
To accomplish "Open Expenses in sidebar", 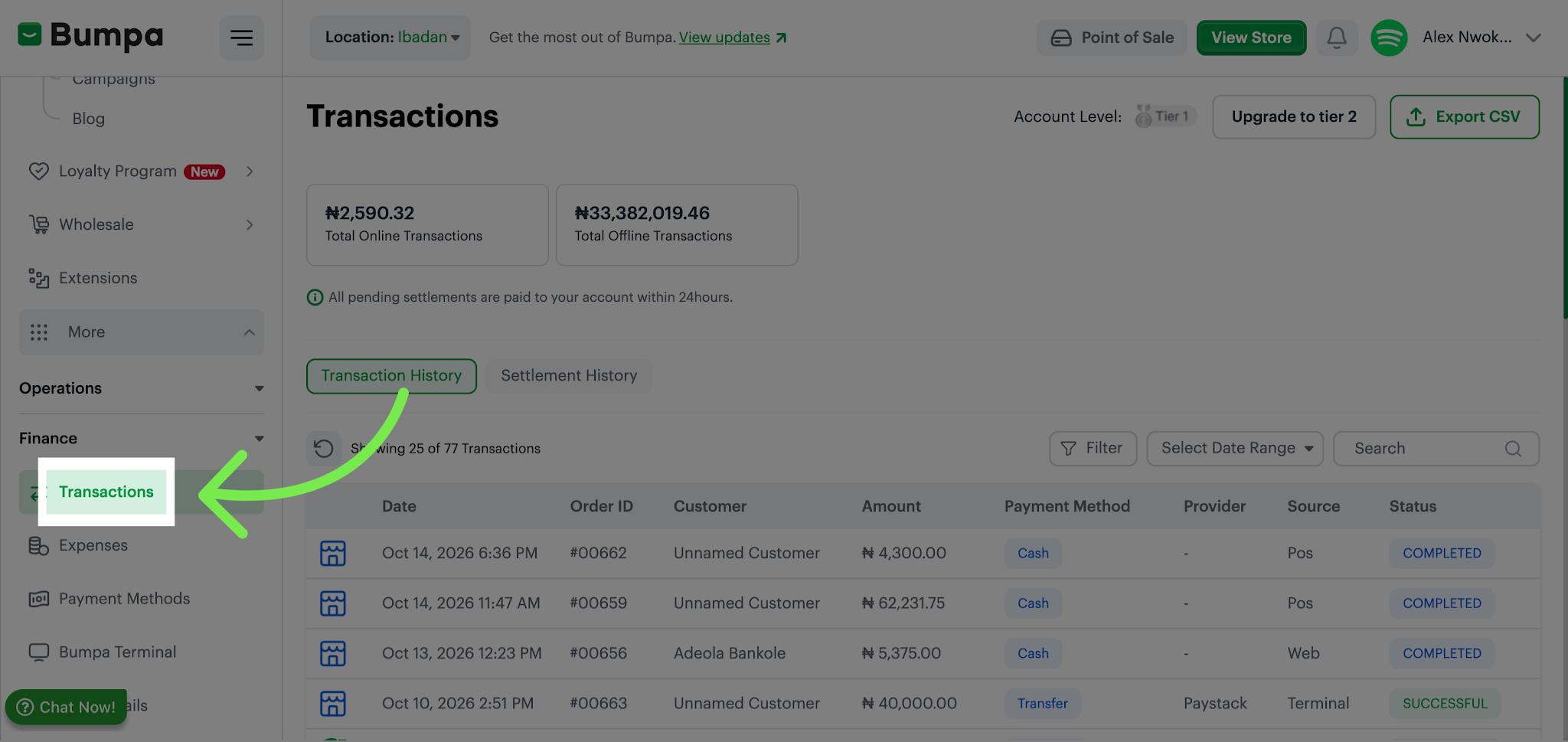I will click(141, 545).
